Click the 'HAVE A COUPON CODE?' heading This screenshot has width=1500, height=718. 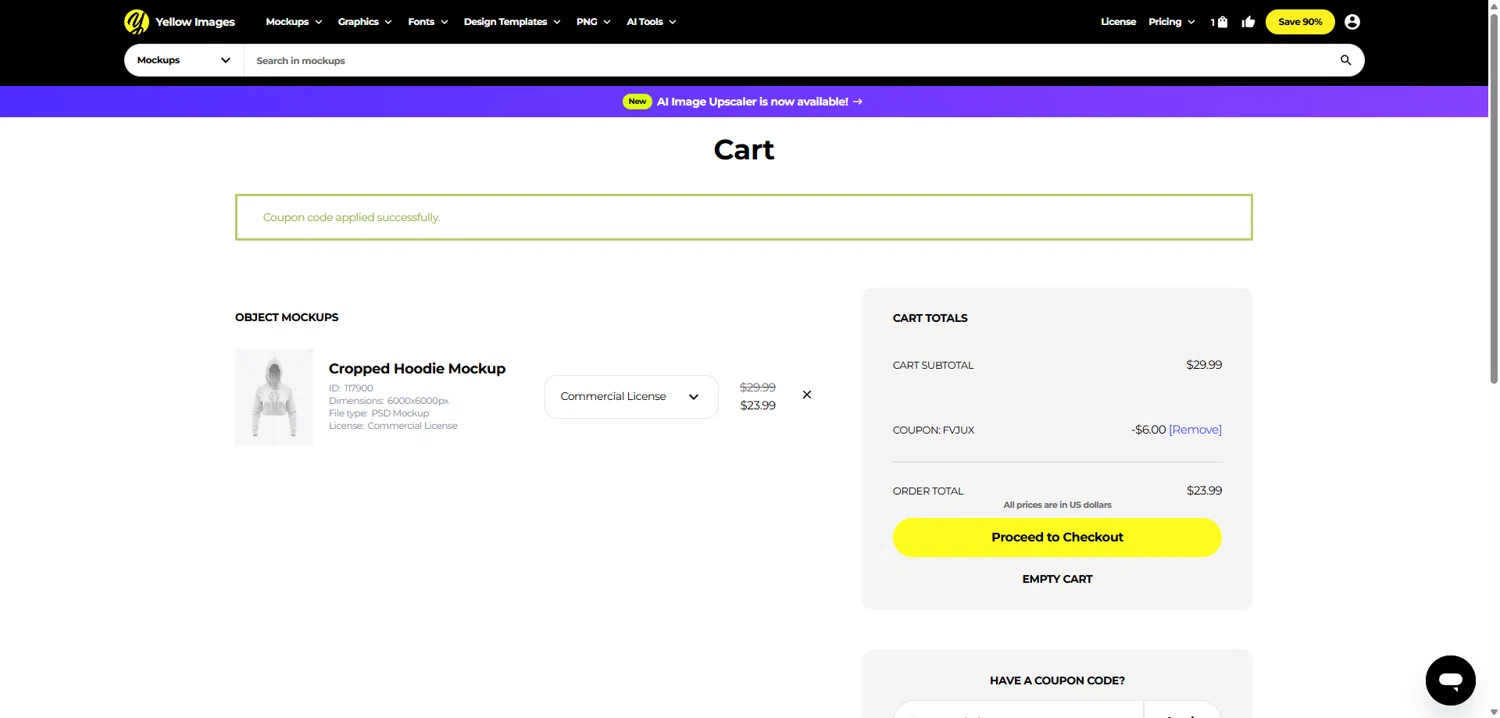click(1057, 681)
